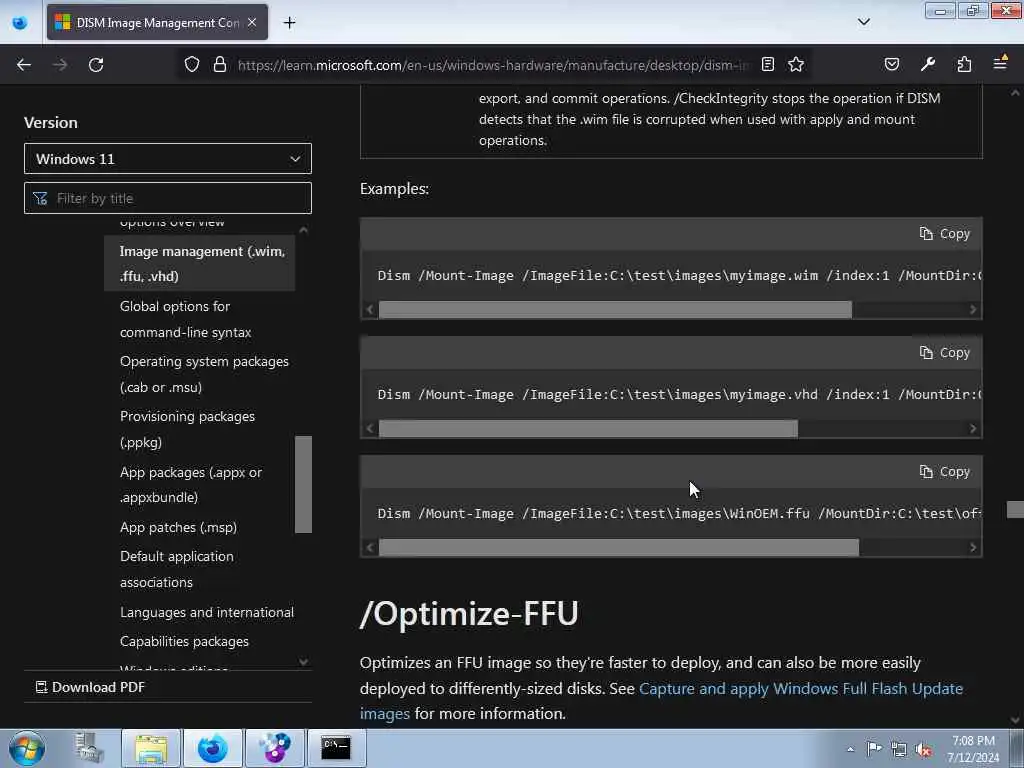
Task: Show hidden system tray icons
Action: (x=850, y=749)
